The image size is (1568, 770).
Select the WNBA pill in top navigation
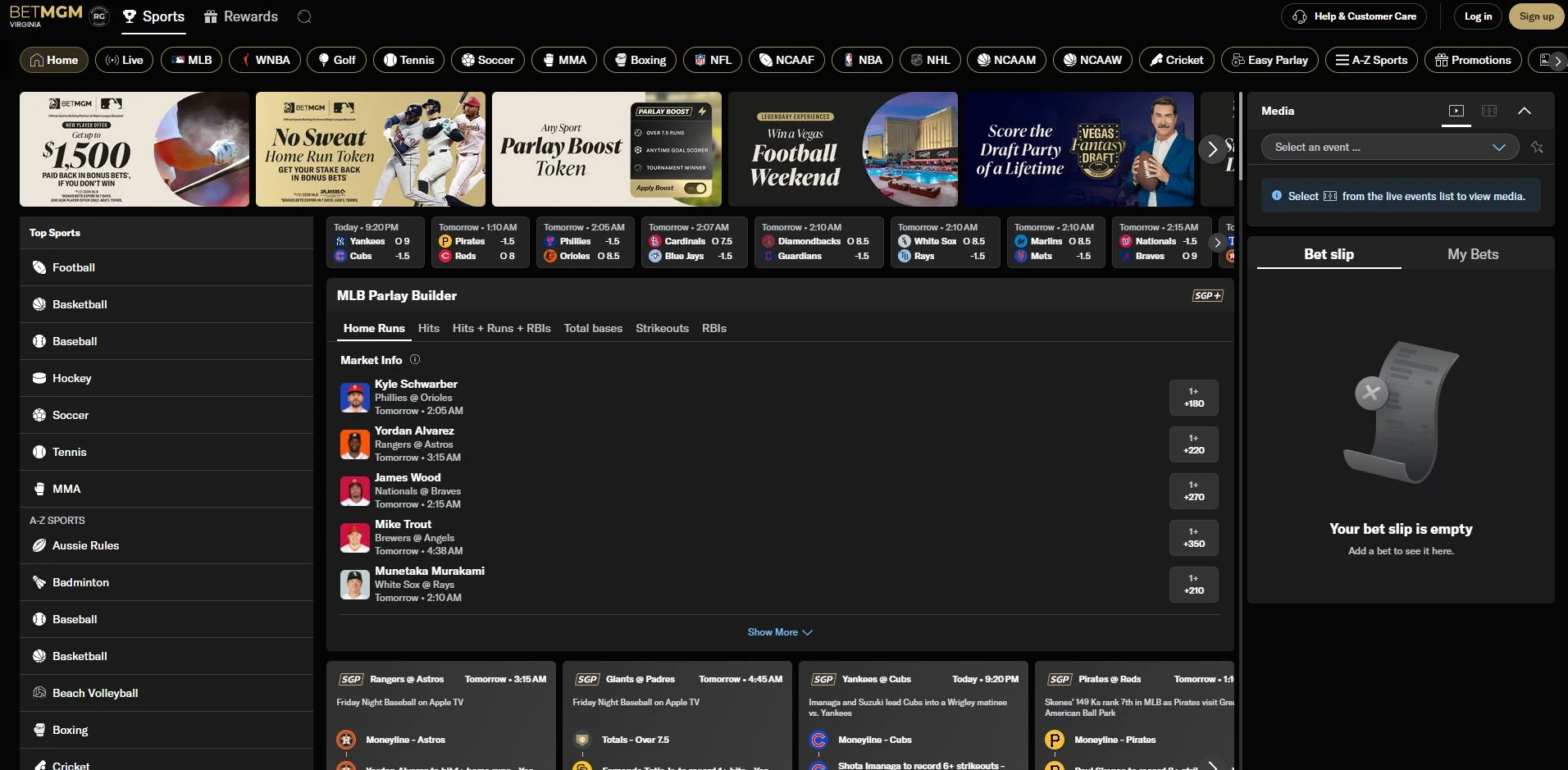(264, 60)
